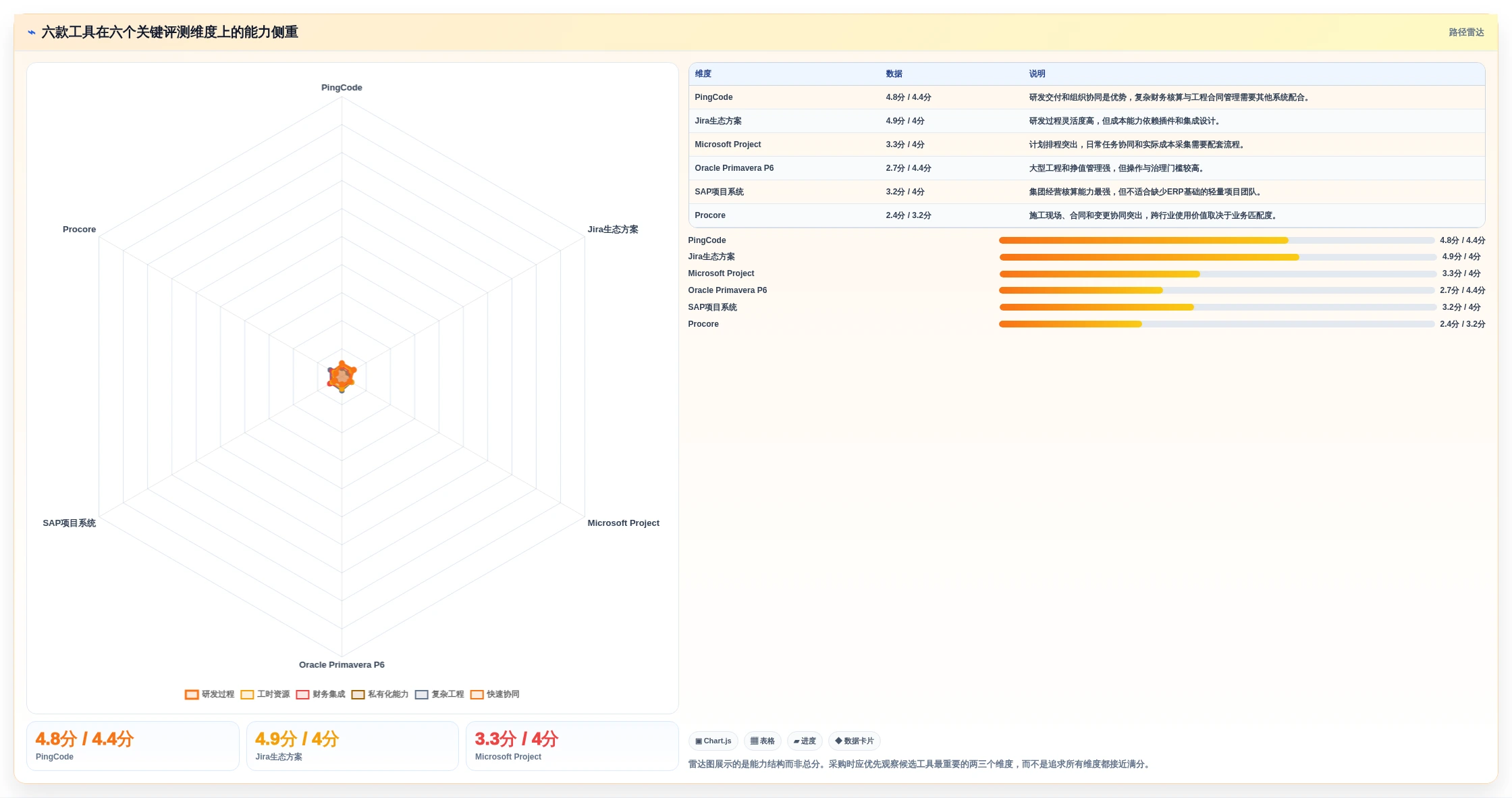Click the description starting 施工现场、合同和变更协同突出
This screenshot has width=1512, height=798.
(1154, 215)
